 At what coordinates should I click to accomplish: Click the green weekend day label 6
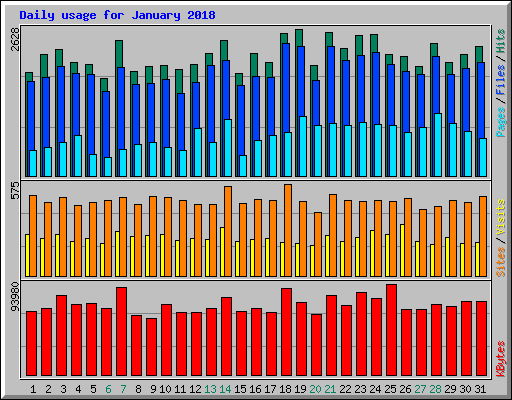(x=108, y=389)
